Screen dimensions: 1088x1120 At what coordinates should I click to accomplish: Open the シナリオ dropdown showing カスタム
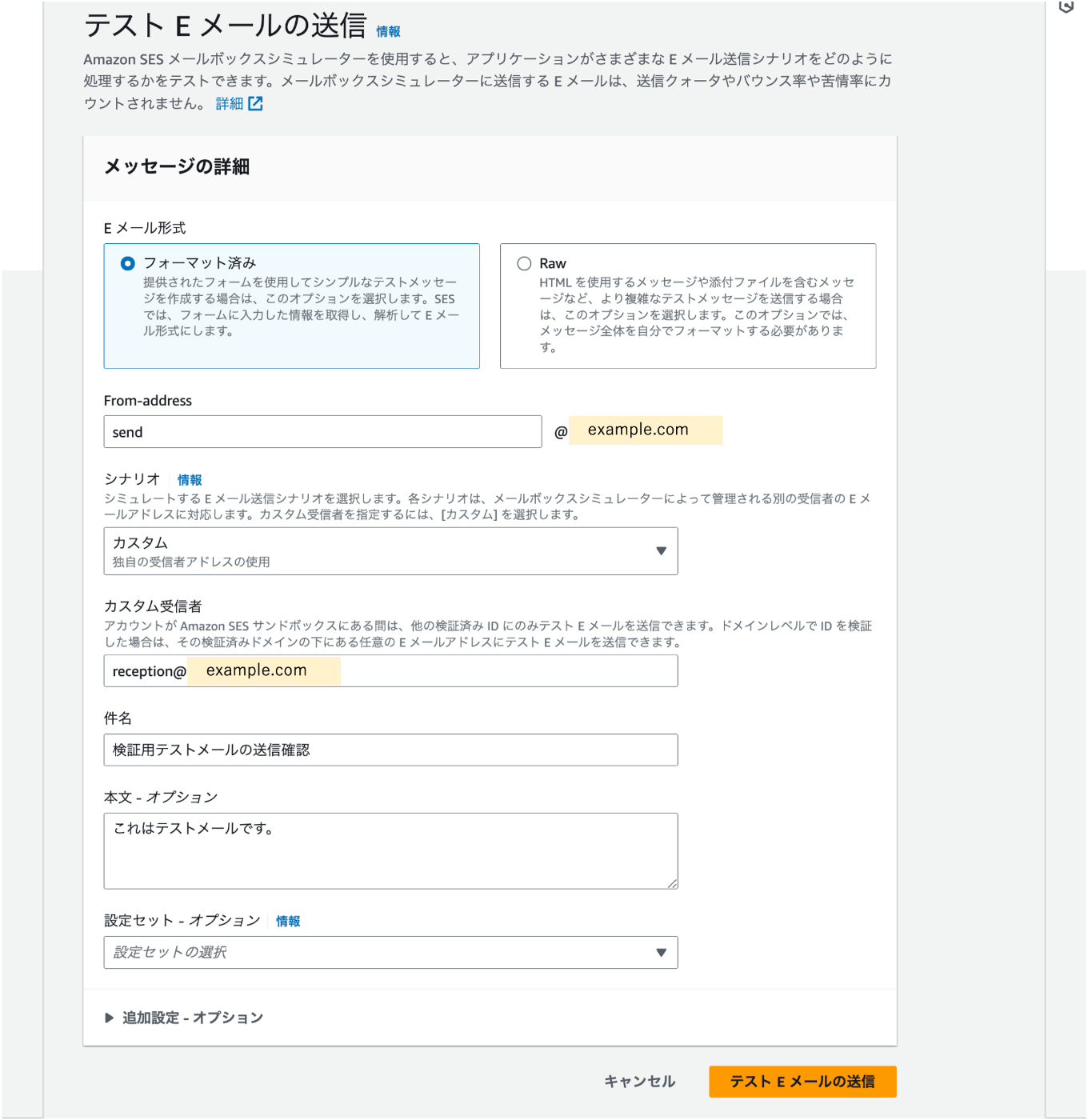pyautogui.click(x=390, y=551)
